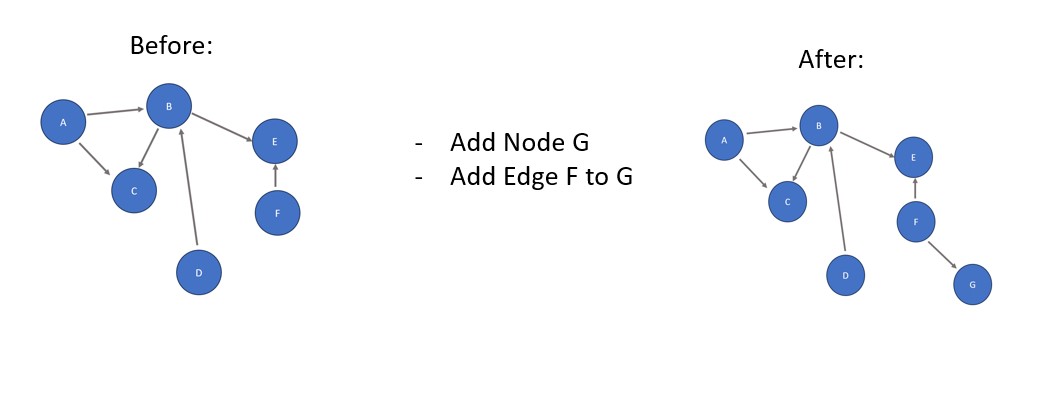Viewport: 1047px width, 397px height.
Task: Click the "Before:" heading text
Action: (171, 45)
